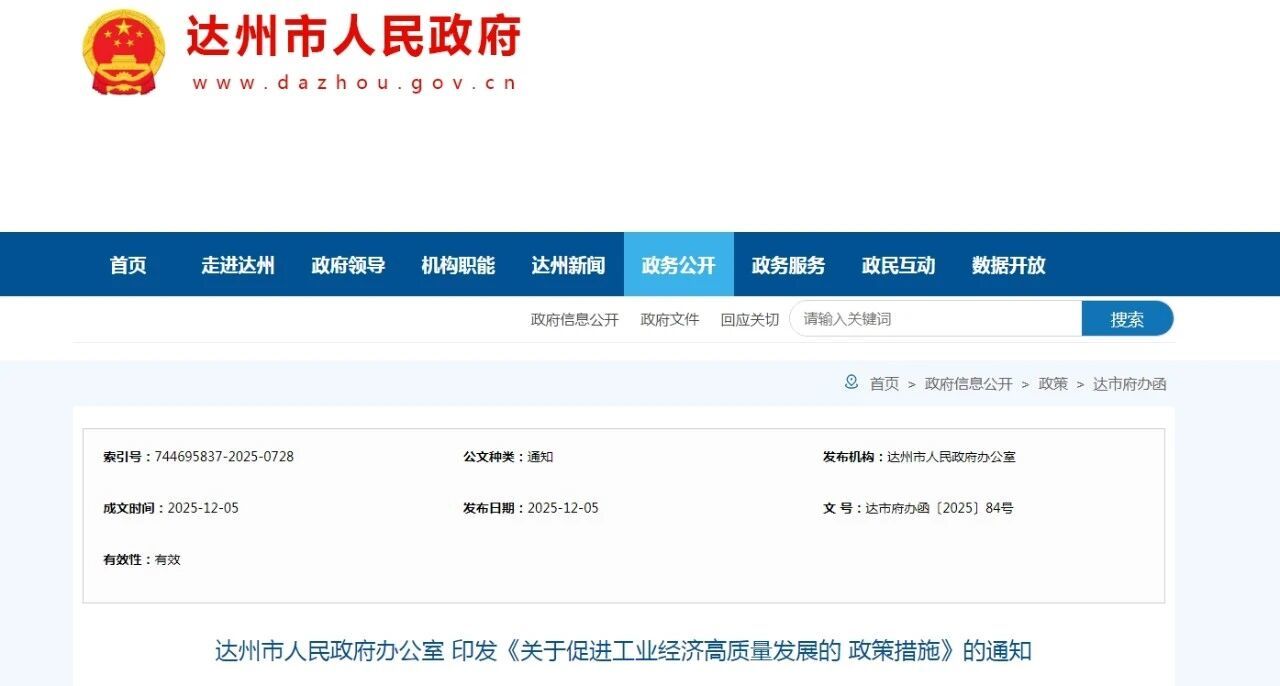
Task: Click 政府信息公开 in the breadcrumb
Action: pos(968,384)
